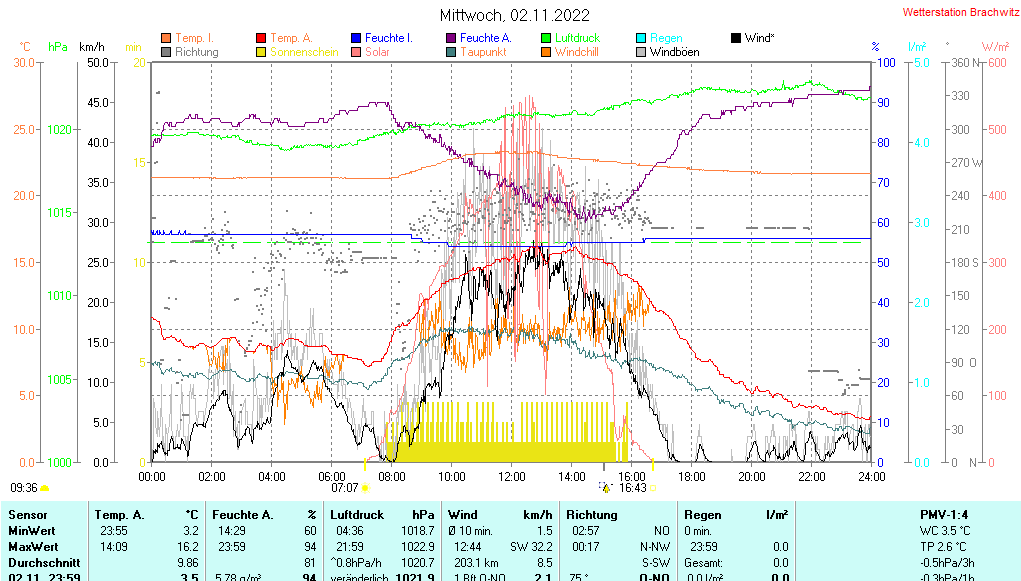Select the Luftdruck column header in table
This screenshot has width=1021, height=581.
pyautogui.click(x=355, y=515)
